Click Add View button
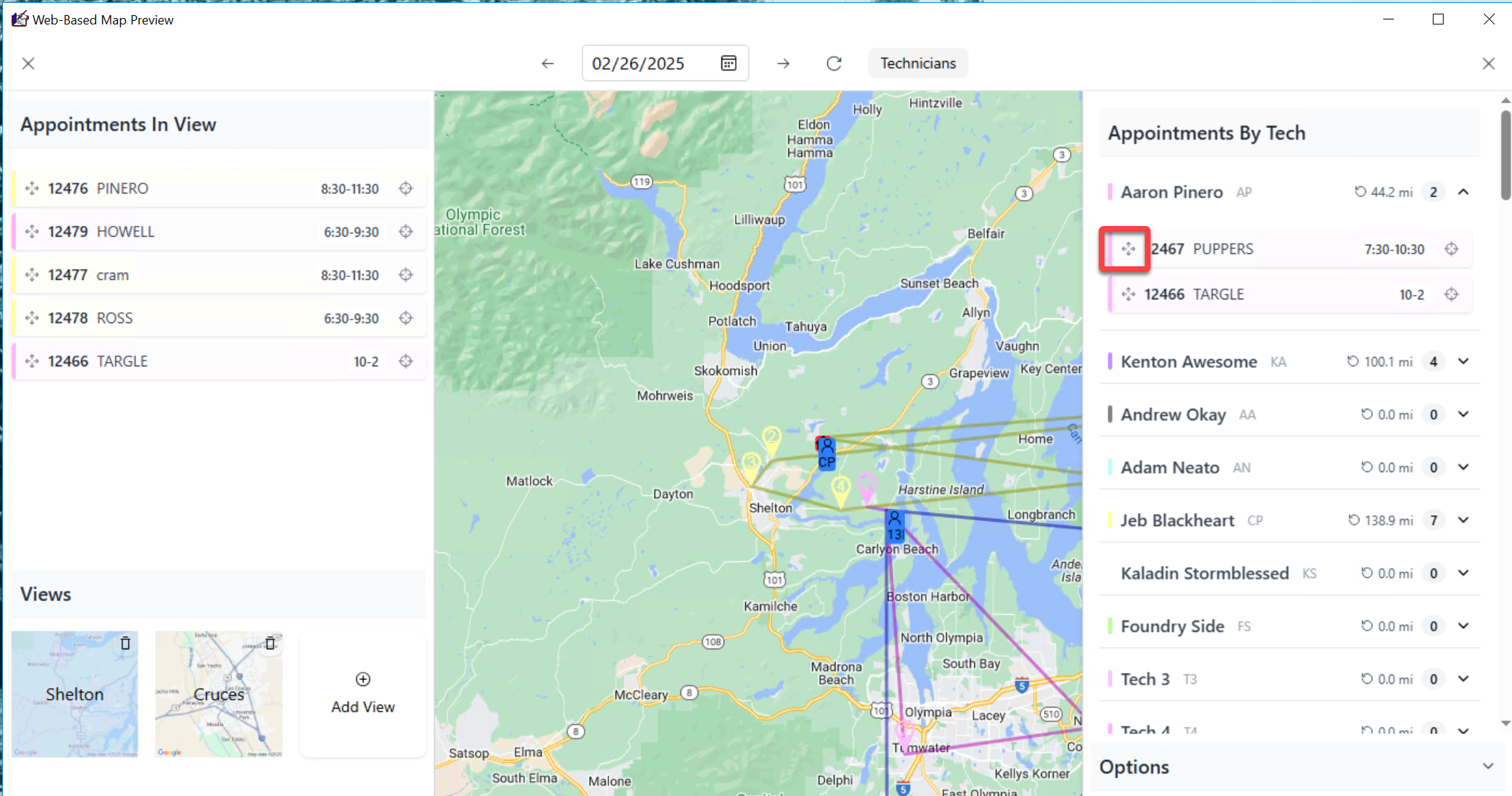Viewport: 1512px width, 796px height. tap(363, 694)
